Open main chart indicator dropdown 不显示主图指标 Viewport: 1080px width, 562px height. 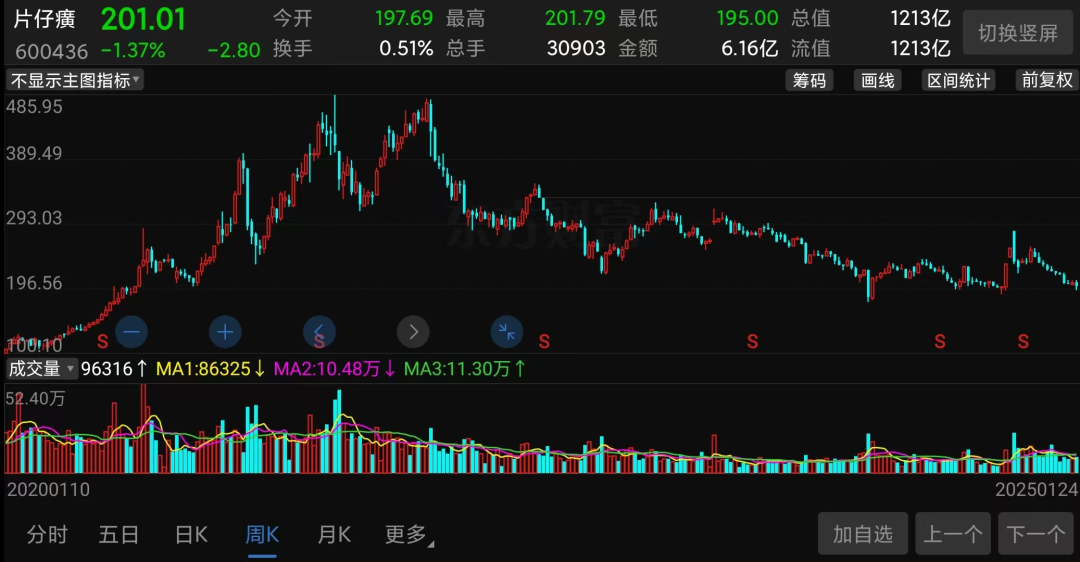(75, 81)
